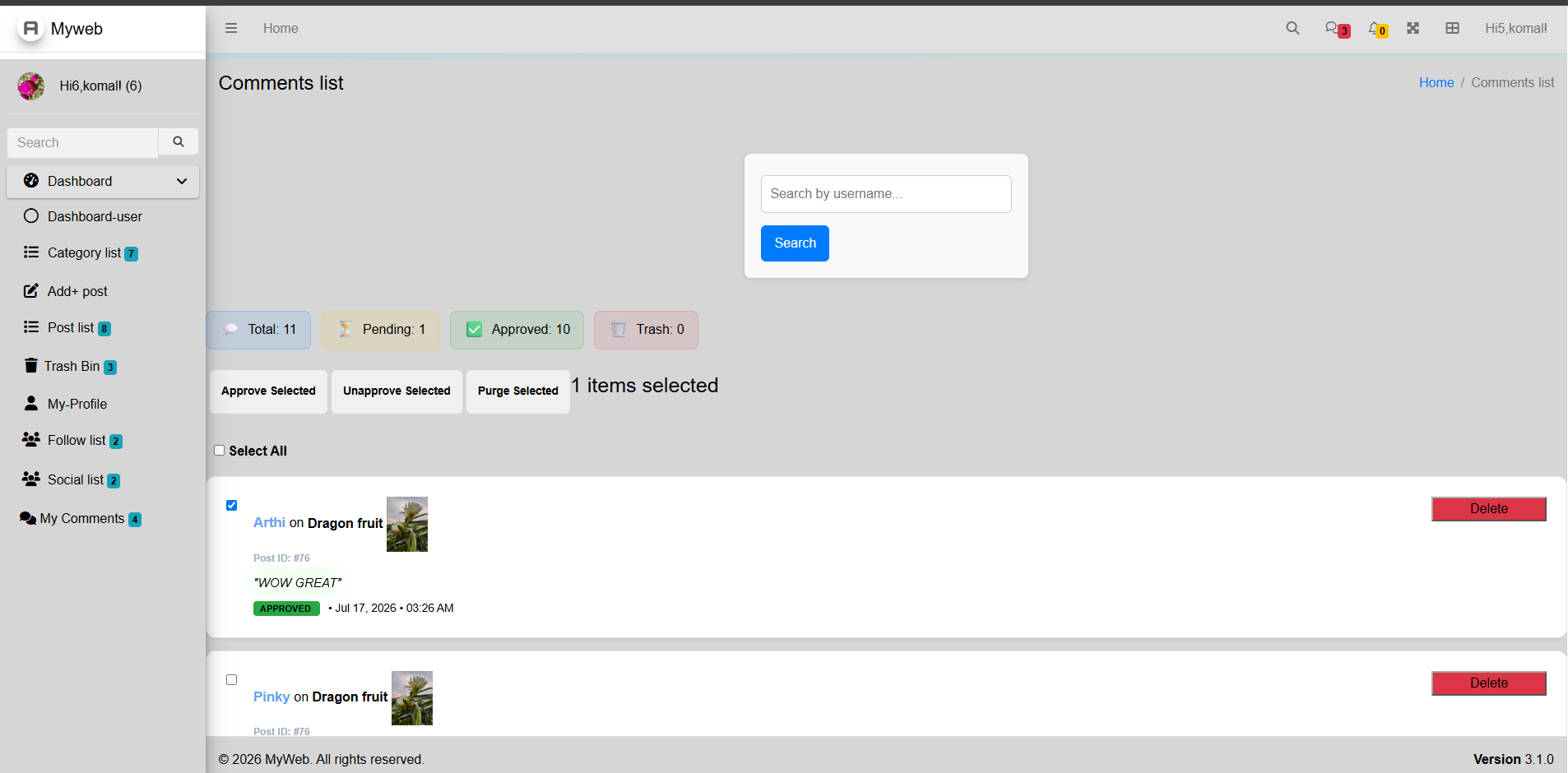1568x773 pixels.
Task: Uncheck the checkbox for Arthi's comment
Action: pyautogui.click(x=232, y=506)
